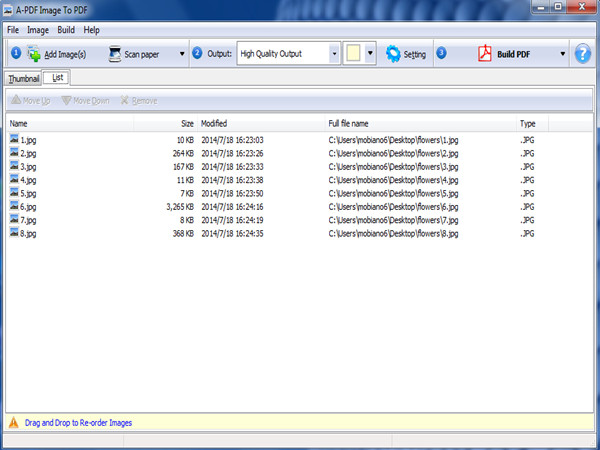Click the 2014/7/18 16:24:19 modified date
The height and width of the screenshot is (450, 600).
tap(232, 220)
